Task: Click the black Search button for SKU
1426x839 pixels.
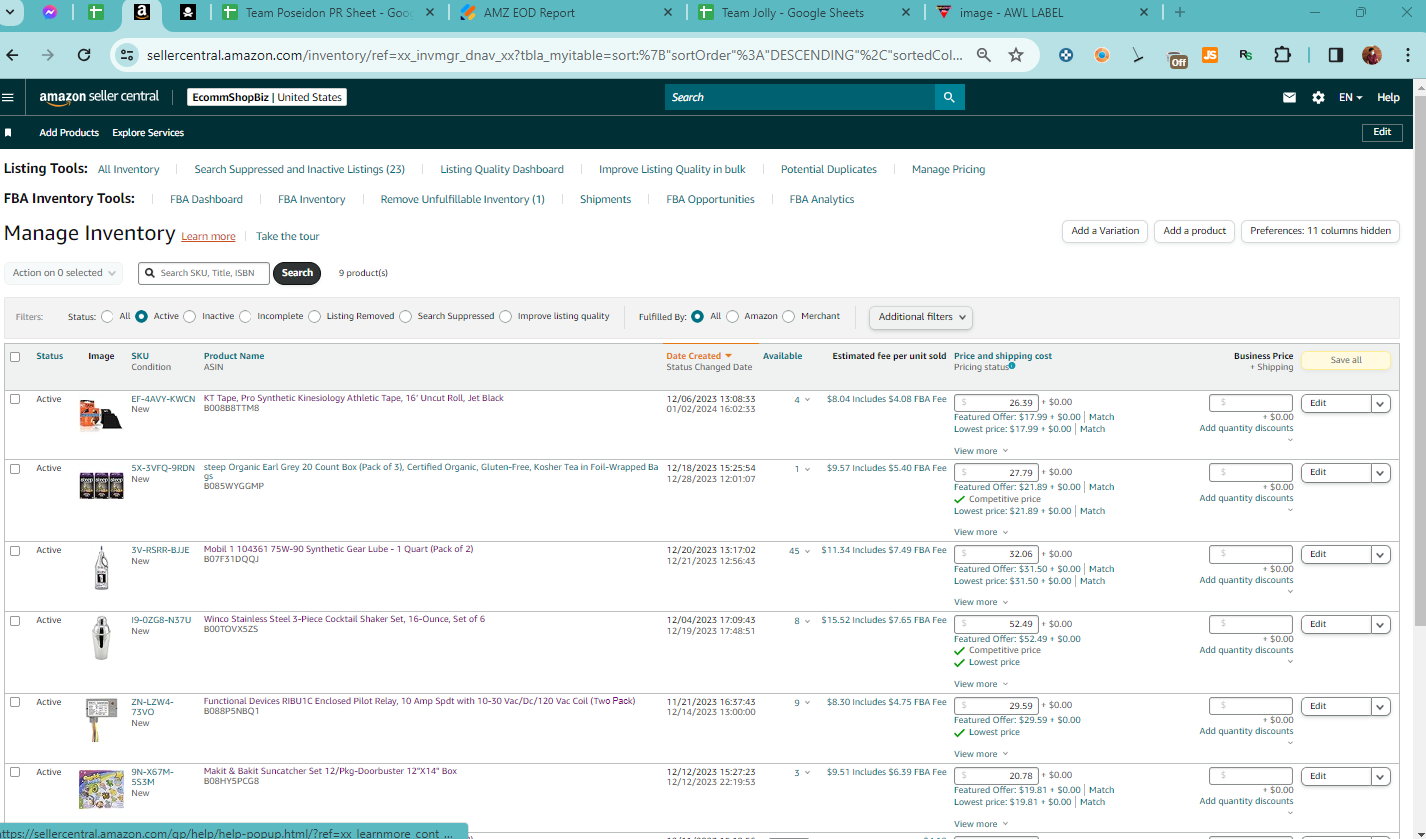Action: pyautogui.click(x=297, y=273)
